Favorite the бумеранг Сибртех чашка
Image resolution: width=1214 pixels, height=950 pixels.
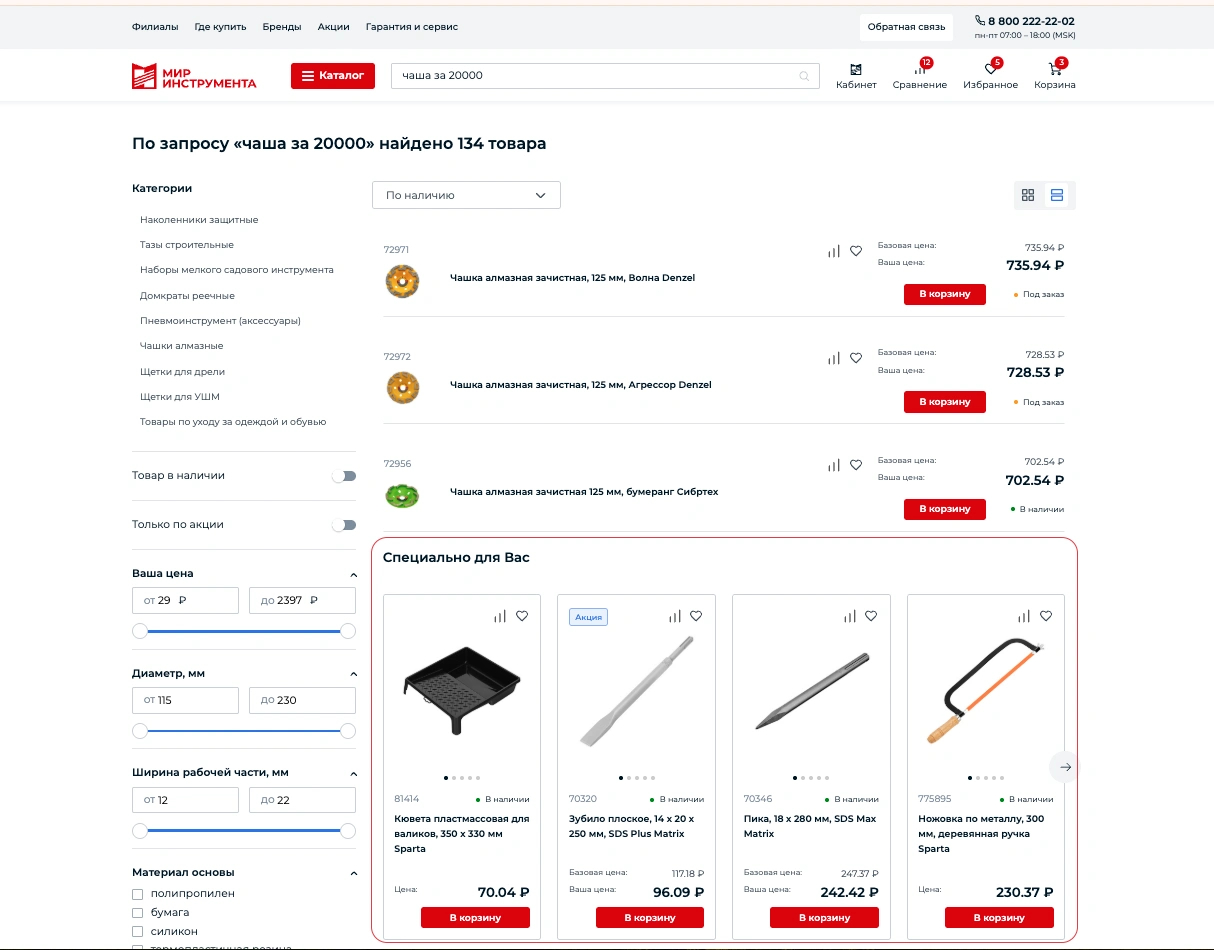coord(856,465)
